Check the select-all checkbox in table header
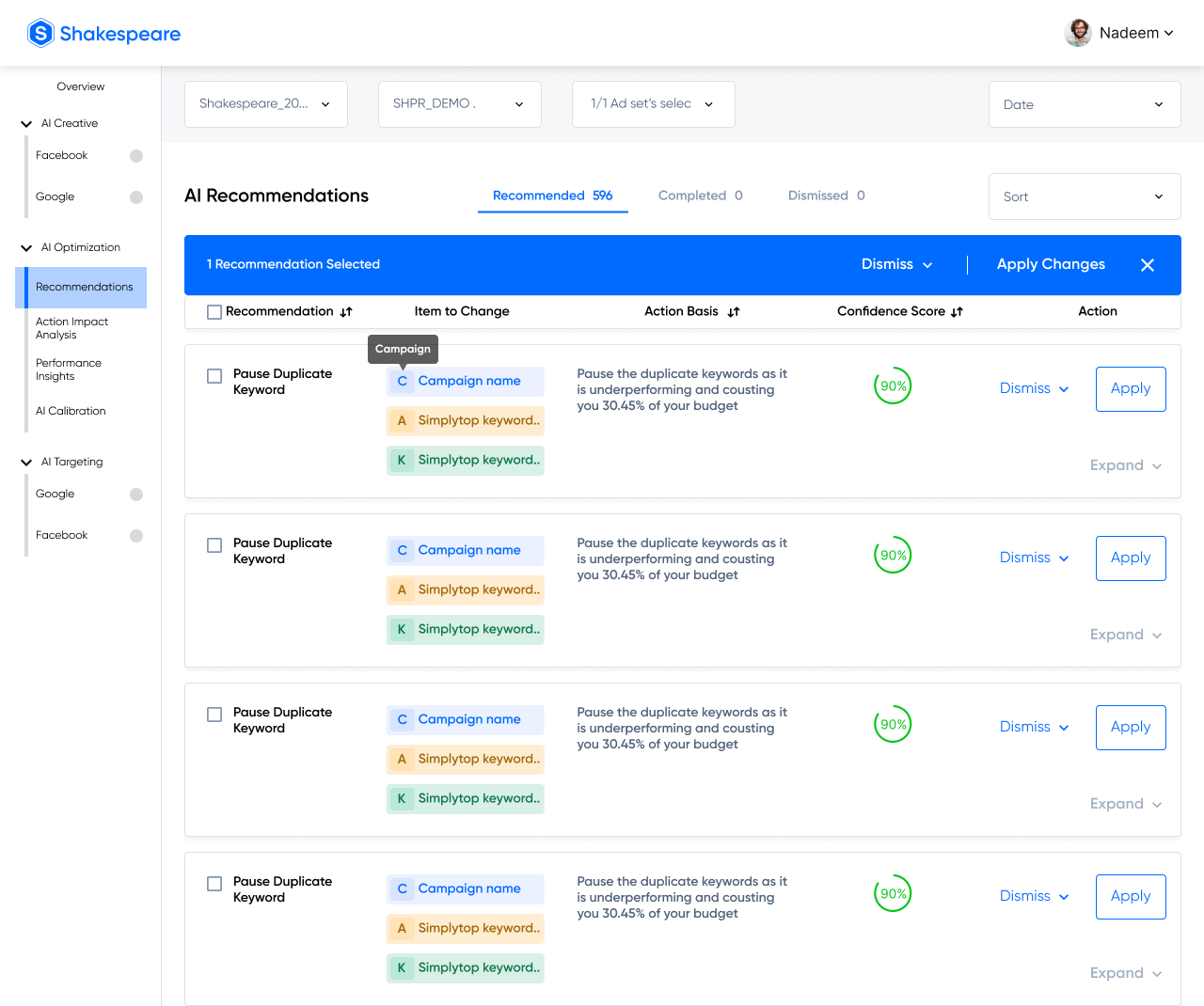Viewport: 1204px width, 1006px height. [214, 311]
